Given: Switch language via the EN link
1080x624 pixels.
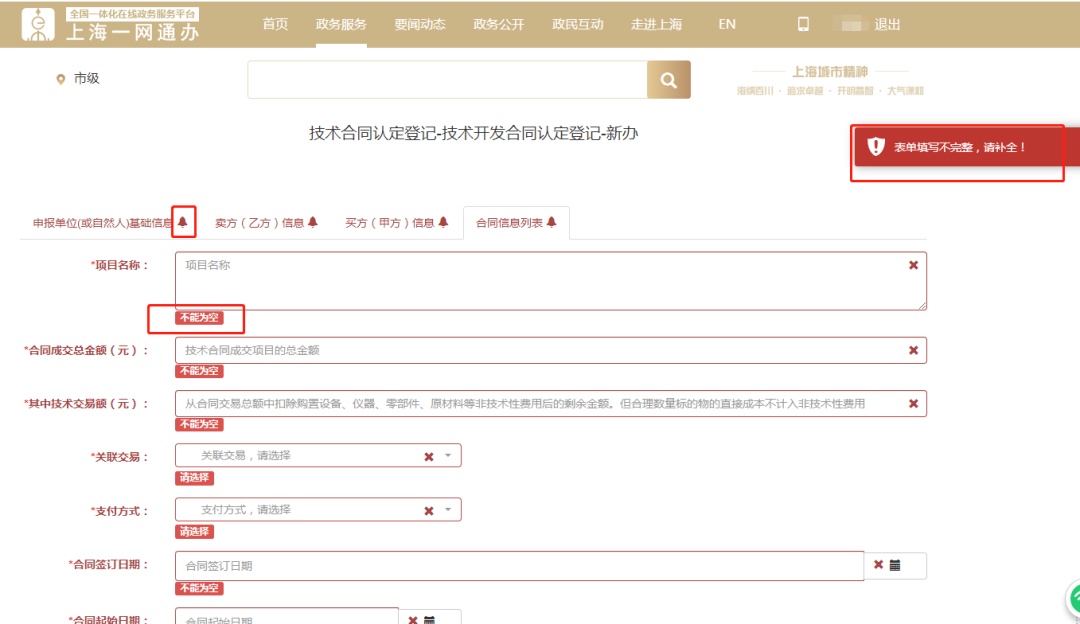Looking at the screenshot, I should pos(726,25).
